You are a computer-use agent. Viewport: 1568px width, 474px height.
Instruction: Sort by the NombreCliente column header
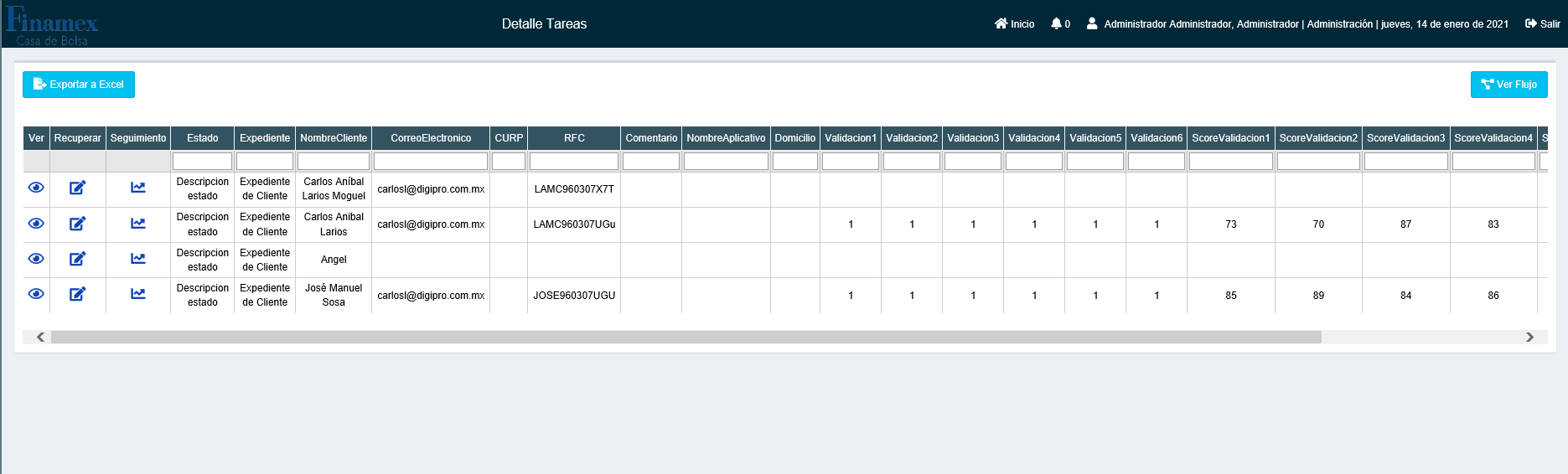pos(334,138)
